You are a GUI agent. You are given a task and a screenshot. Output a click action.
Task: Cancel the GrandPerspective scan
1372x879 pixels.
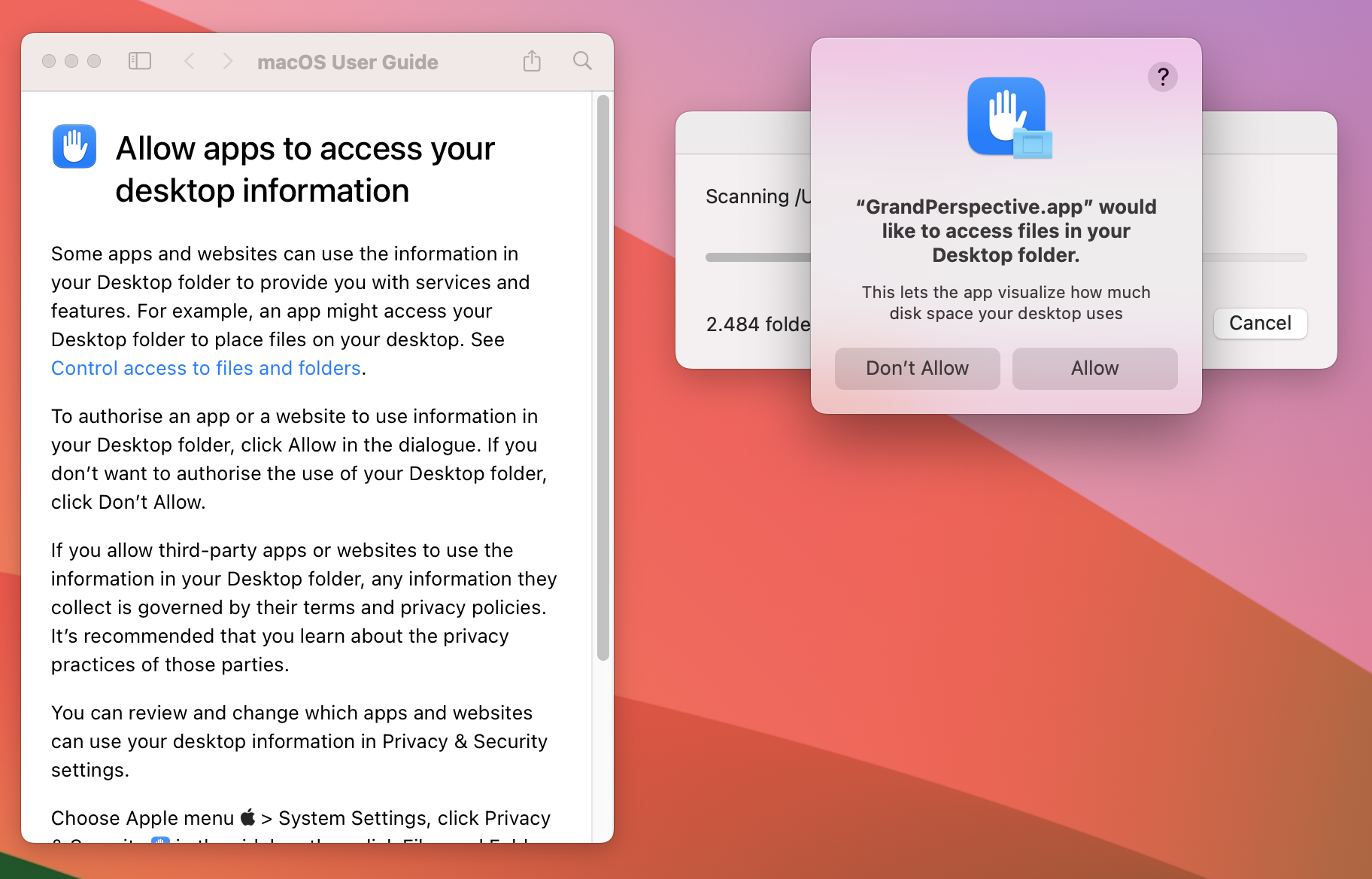[x=1260, y=323]
